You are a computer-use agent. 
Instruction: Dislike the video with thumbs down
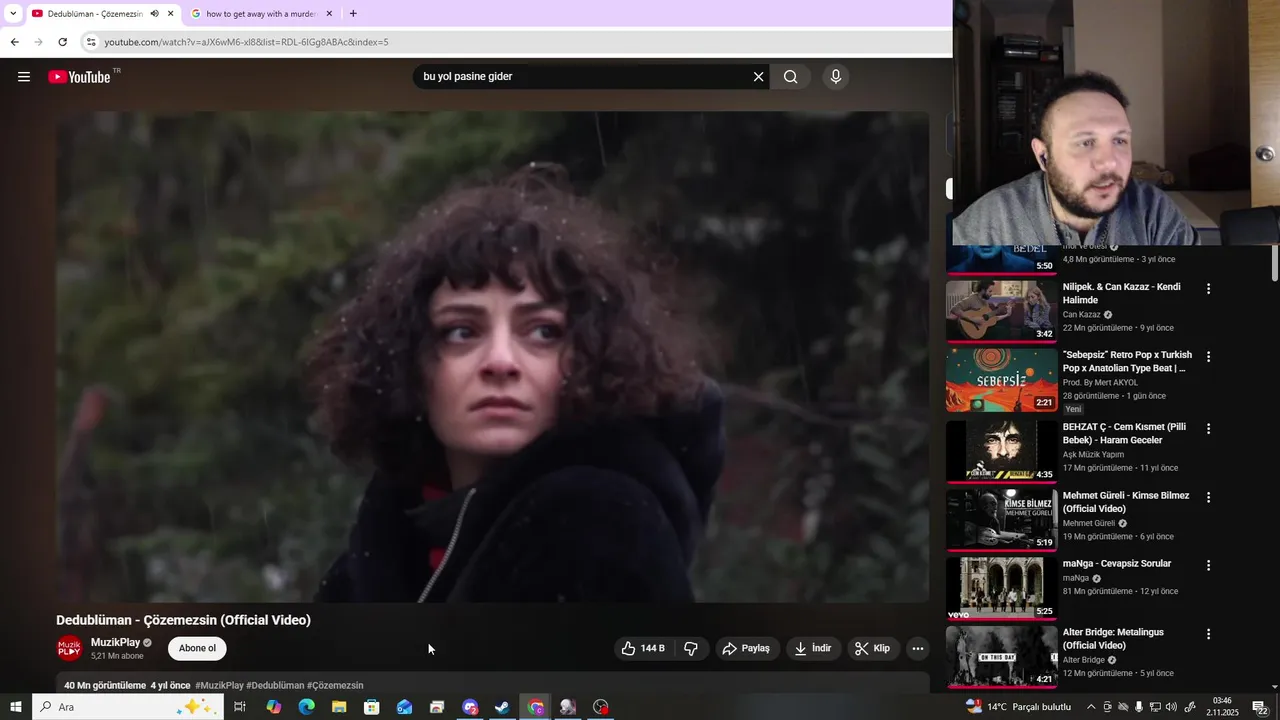point(691,648)
